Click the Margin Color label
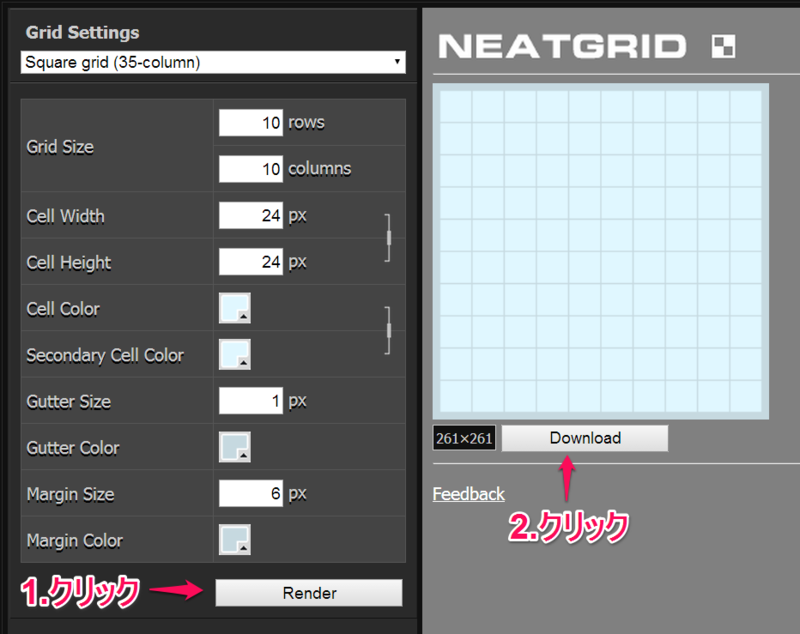The height and width of the screenshot is (634, 800). 75,541
